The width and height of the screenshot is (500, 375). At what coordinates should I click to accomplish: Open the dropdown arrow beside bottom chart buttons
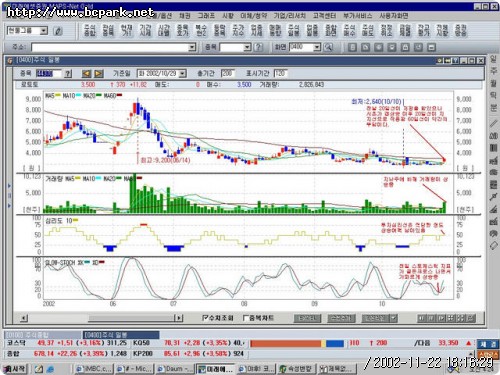click(394, 318)
